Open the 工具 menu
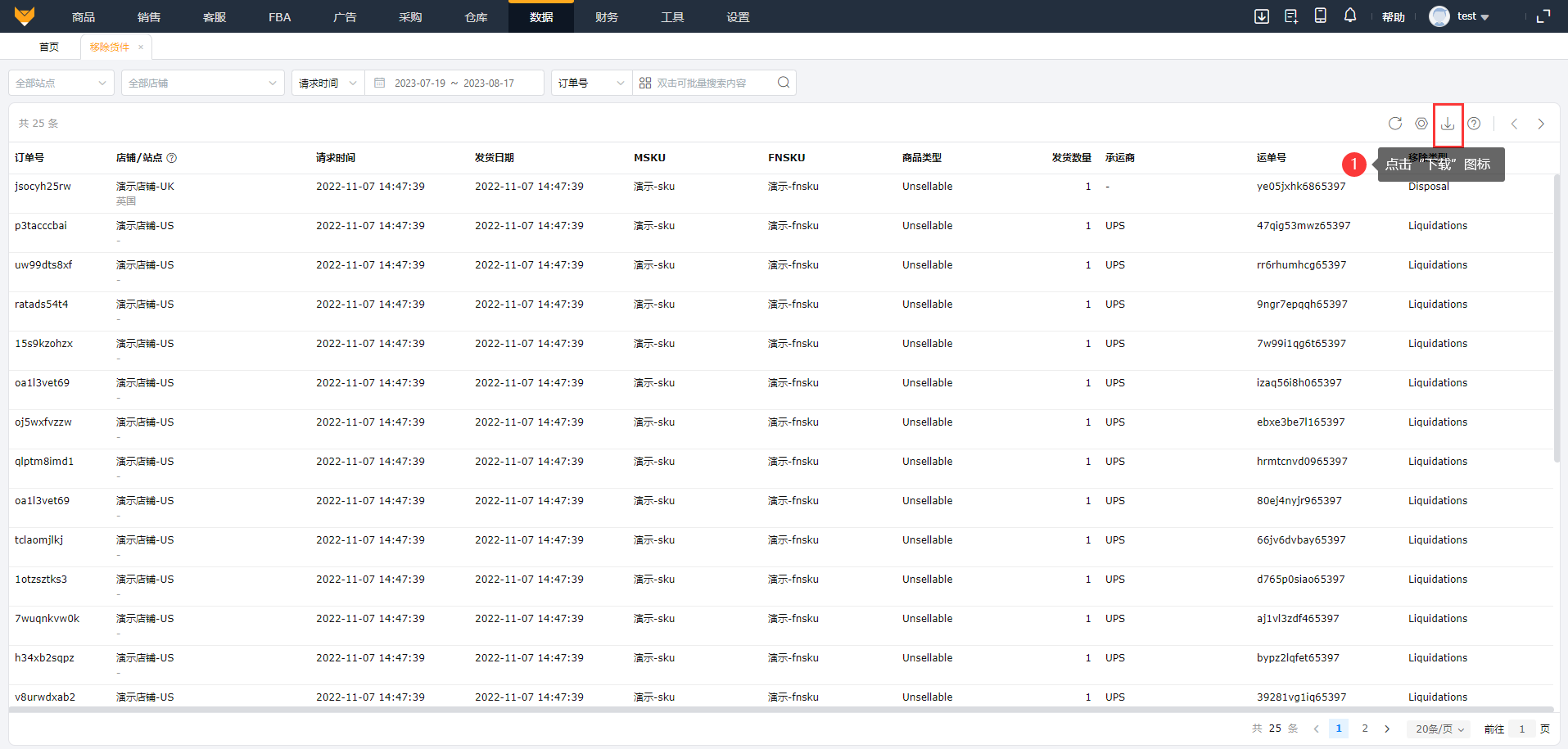 (672, 16)
